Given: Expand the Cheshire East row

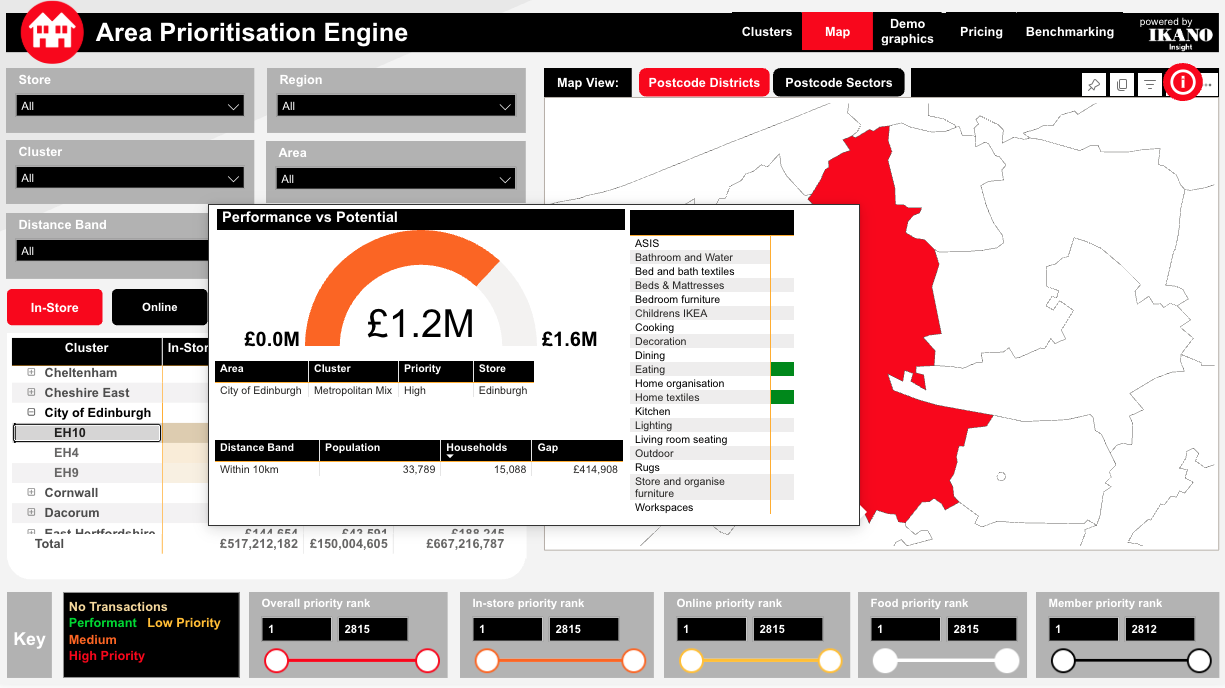Looking at the screenshot, I should 32,392.
